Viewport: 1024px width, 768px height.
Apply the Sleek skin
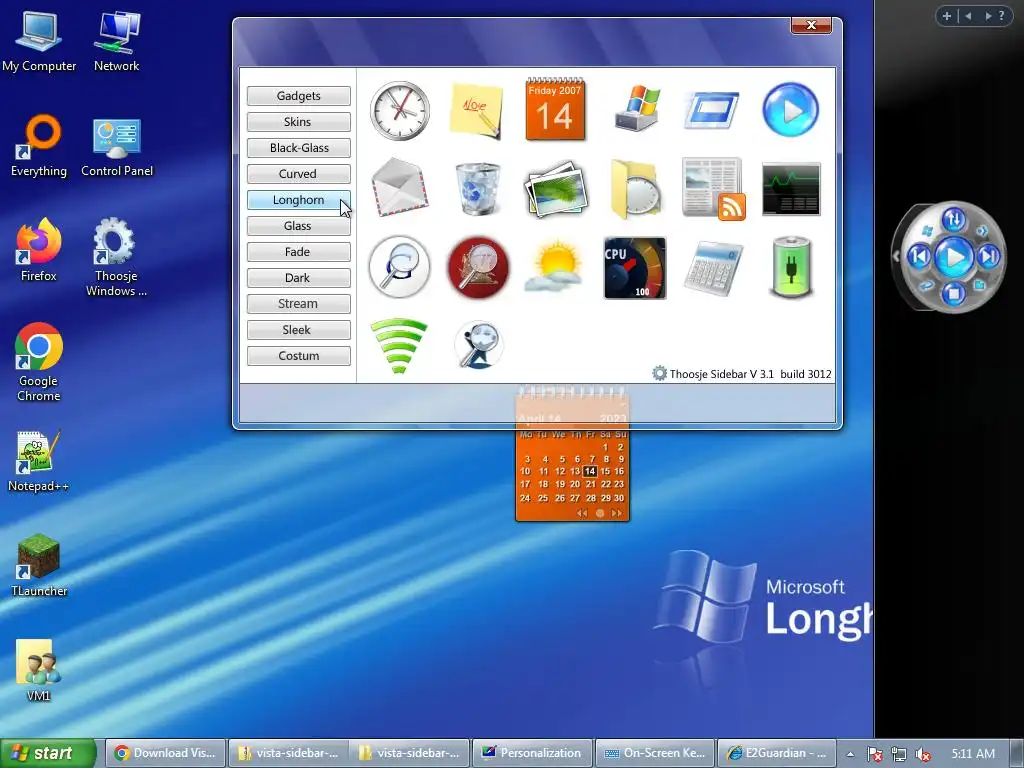coord(298,330)
